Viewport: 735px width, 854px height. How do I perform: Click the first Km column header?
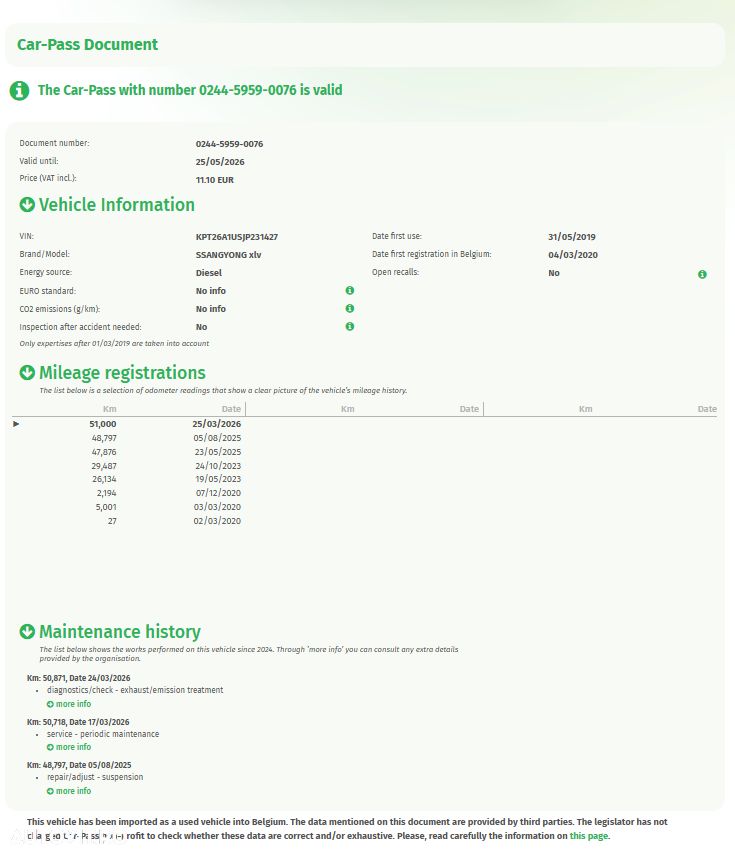tap(109, 409)
